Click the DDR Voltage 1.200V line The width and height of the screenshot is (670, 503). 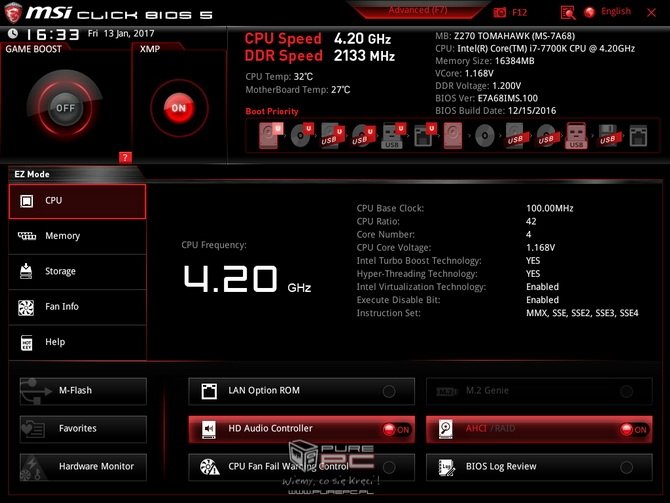point(478,86)
